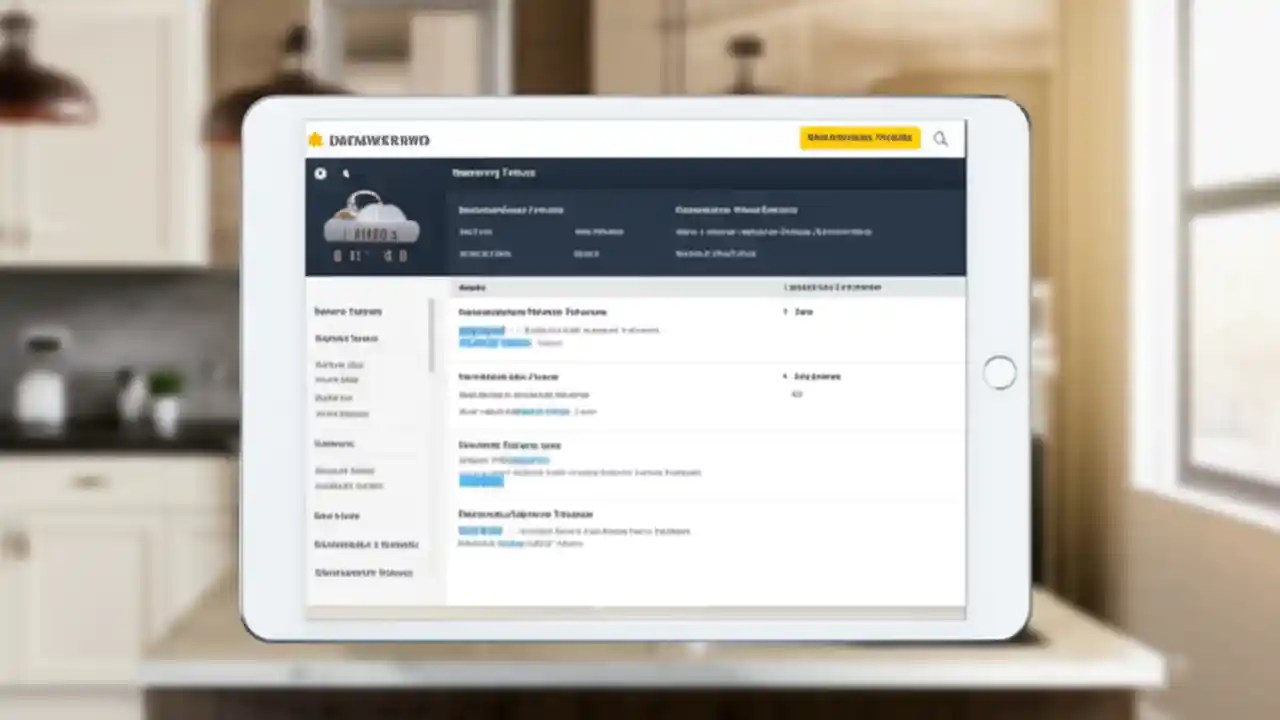Switch to the table header tab above the rows

[x=472, y=287]
